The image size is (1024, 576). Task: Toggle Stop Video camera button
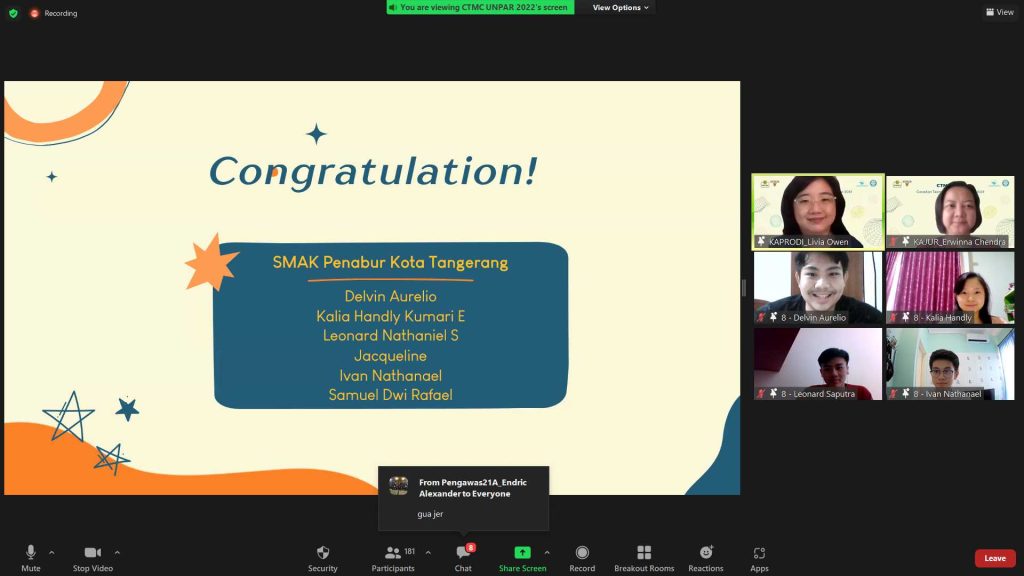pos(94,556)
